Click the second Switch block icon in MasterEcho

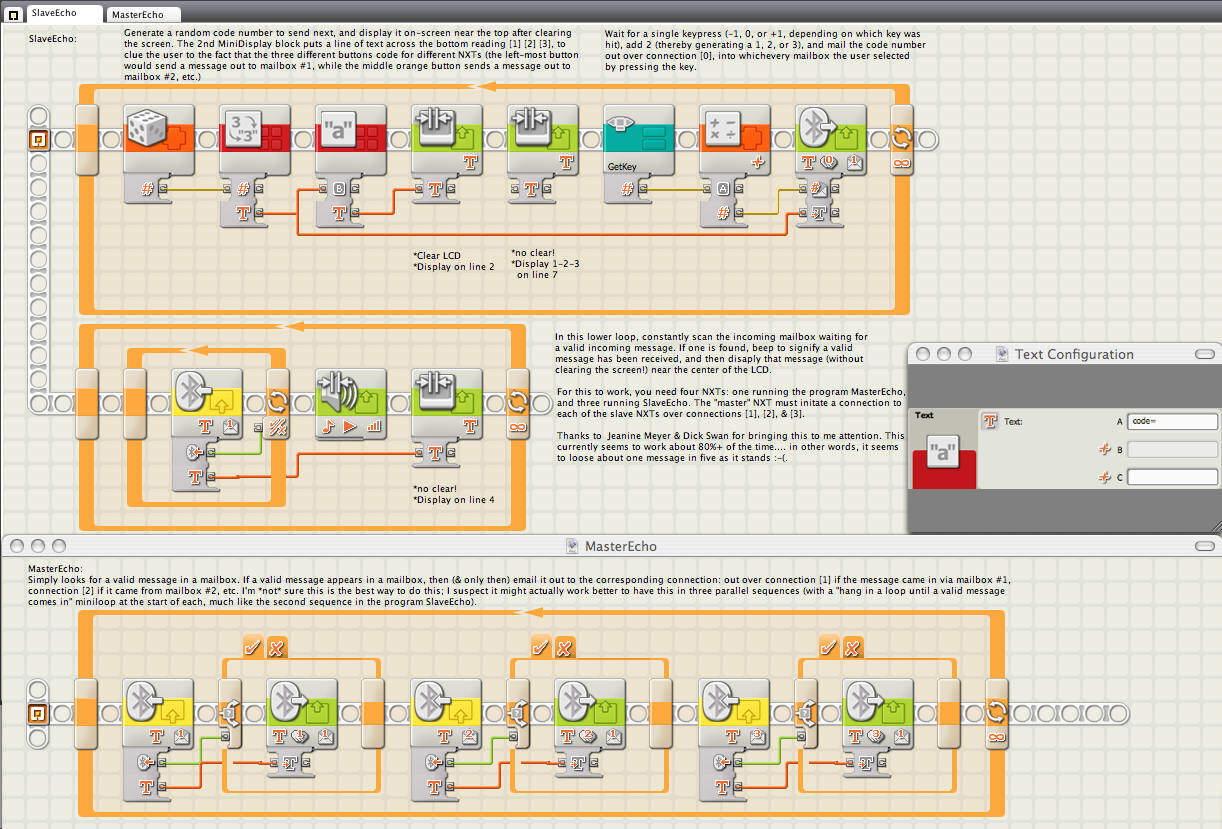518,713
